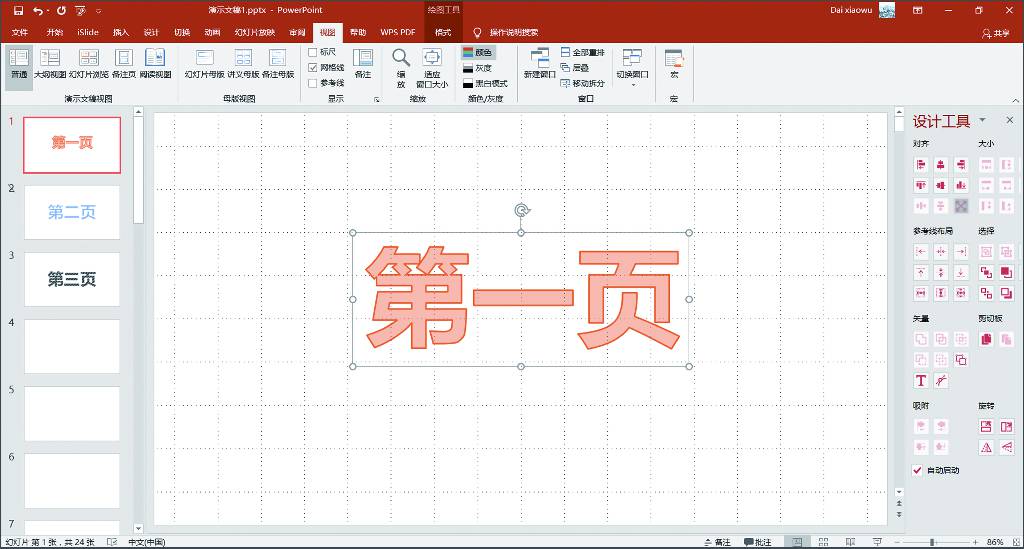
Task: Open the Show (显示) group dialog launcher
Action: pos(377,99)
